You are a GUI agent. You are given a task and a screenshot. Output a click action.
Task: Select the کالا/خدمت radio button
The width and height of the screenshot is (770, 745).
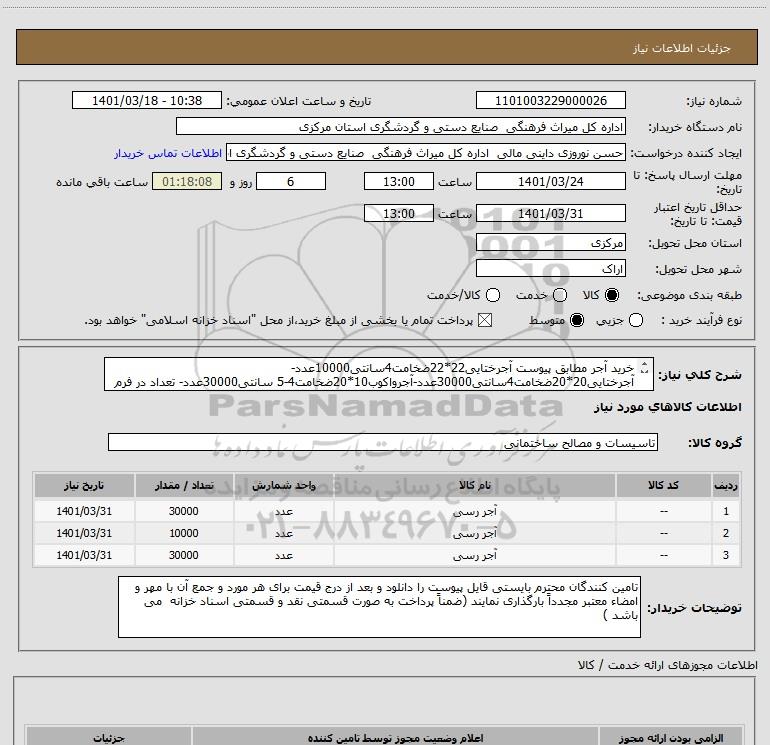tap(493, 295)
